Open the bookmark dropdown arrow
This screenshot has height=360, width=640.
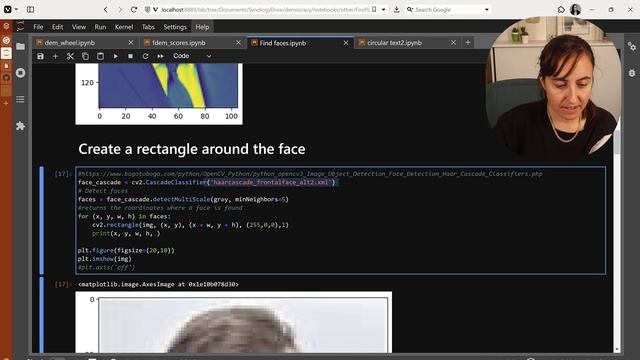[384, 9]
